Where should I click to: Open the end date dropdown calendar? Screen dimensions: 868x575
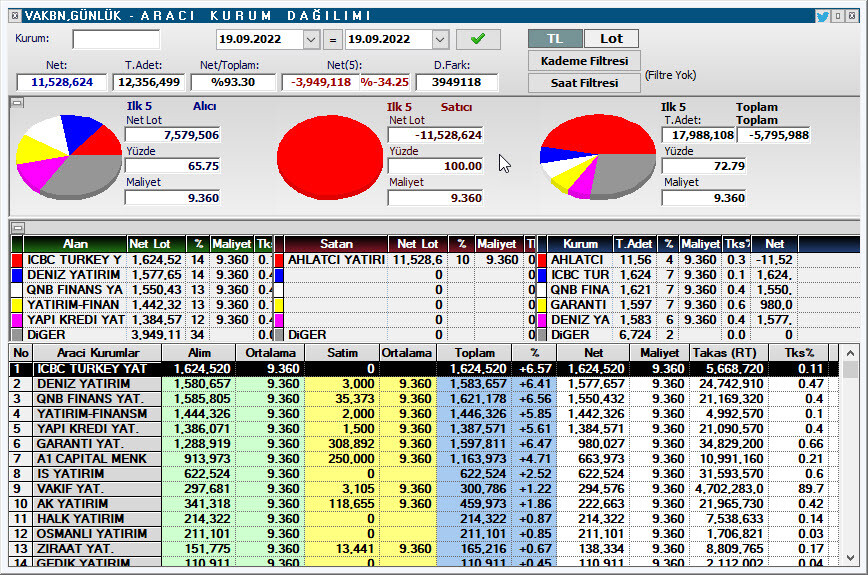[440, 39]
